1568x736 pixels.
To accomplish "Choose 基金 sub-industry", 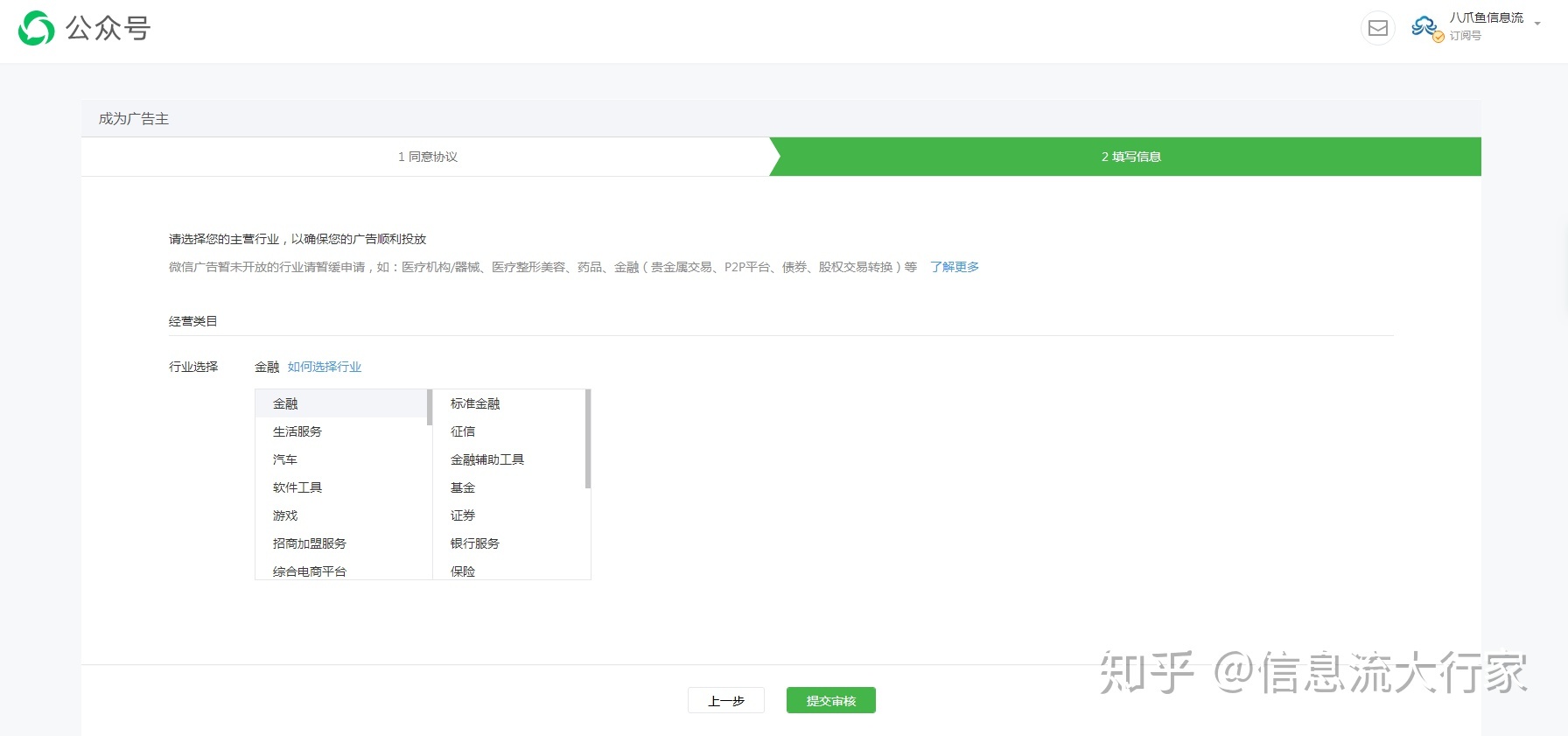I will pos(509,487).
